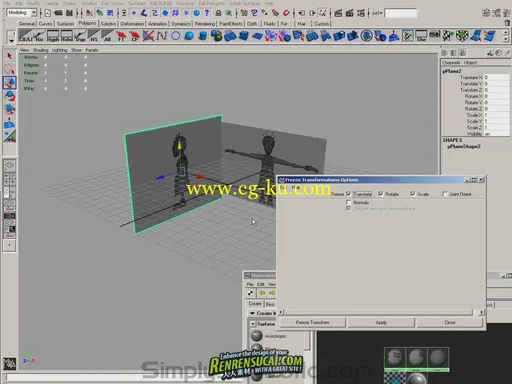
Task: Switch to the Curves shelf tab
Action: tap(46, 24)
